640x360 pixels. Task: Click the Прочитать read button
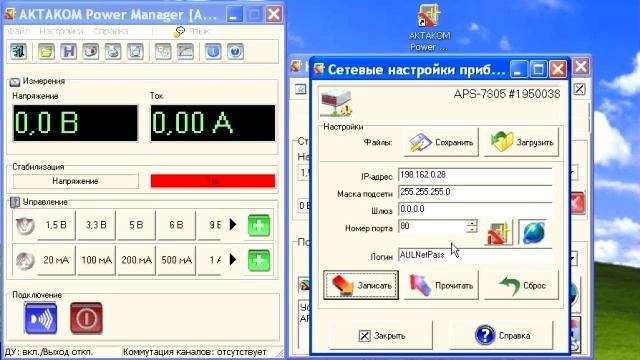pyautogui.click(x=441, y=285)
